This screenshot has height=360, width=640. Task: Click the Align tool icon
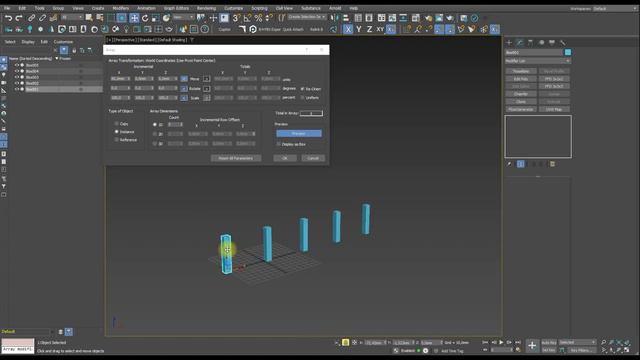coord(346,18)
